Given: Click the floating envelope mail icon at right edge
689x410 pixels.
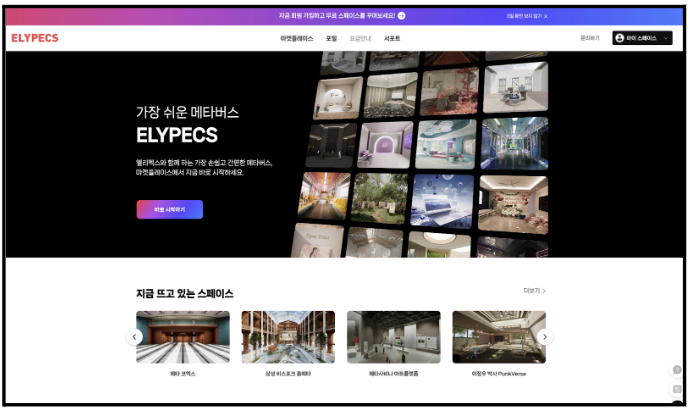Looking at the screenshot, I should 677,389.
